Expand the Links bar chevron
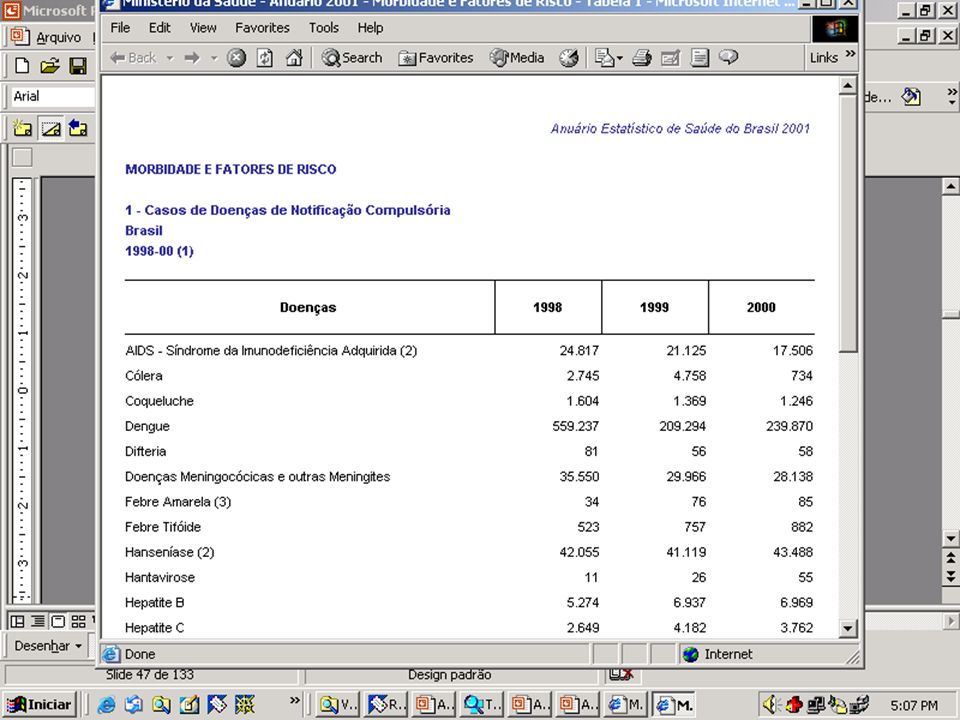Image resolution: width=960 pixels, height=720 pixels. coord(850,54)
